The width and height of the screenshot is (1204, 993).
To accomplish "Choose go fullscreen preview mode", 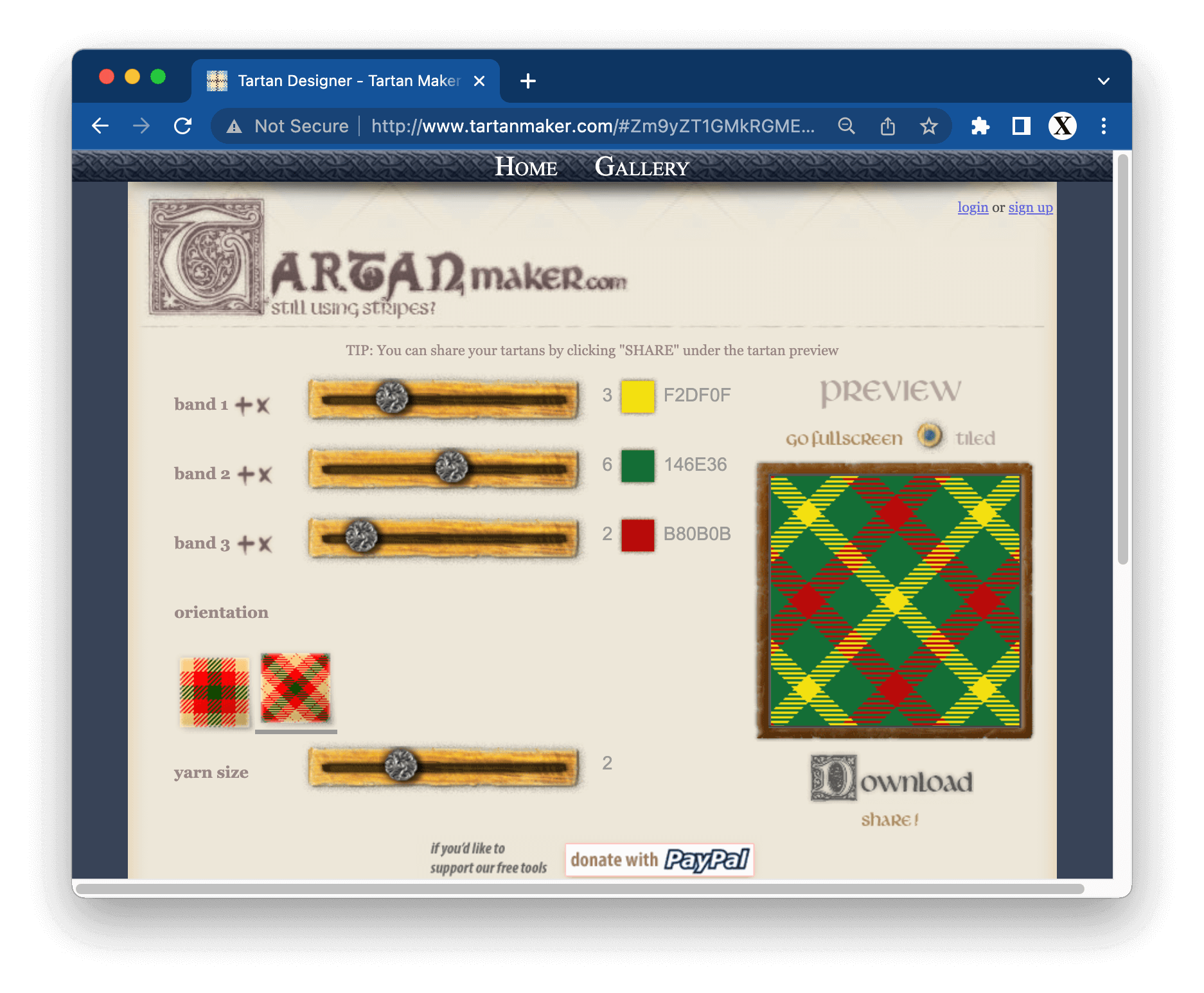I will click(x=844, y=439).
